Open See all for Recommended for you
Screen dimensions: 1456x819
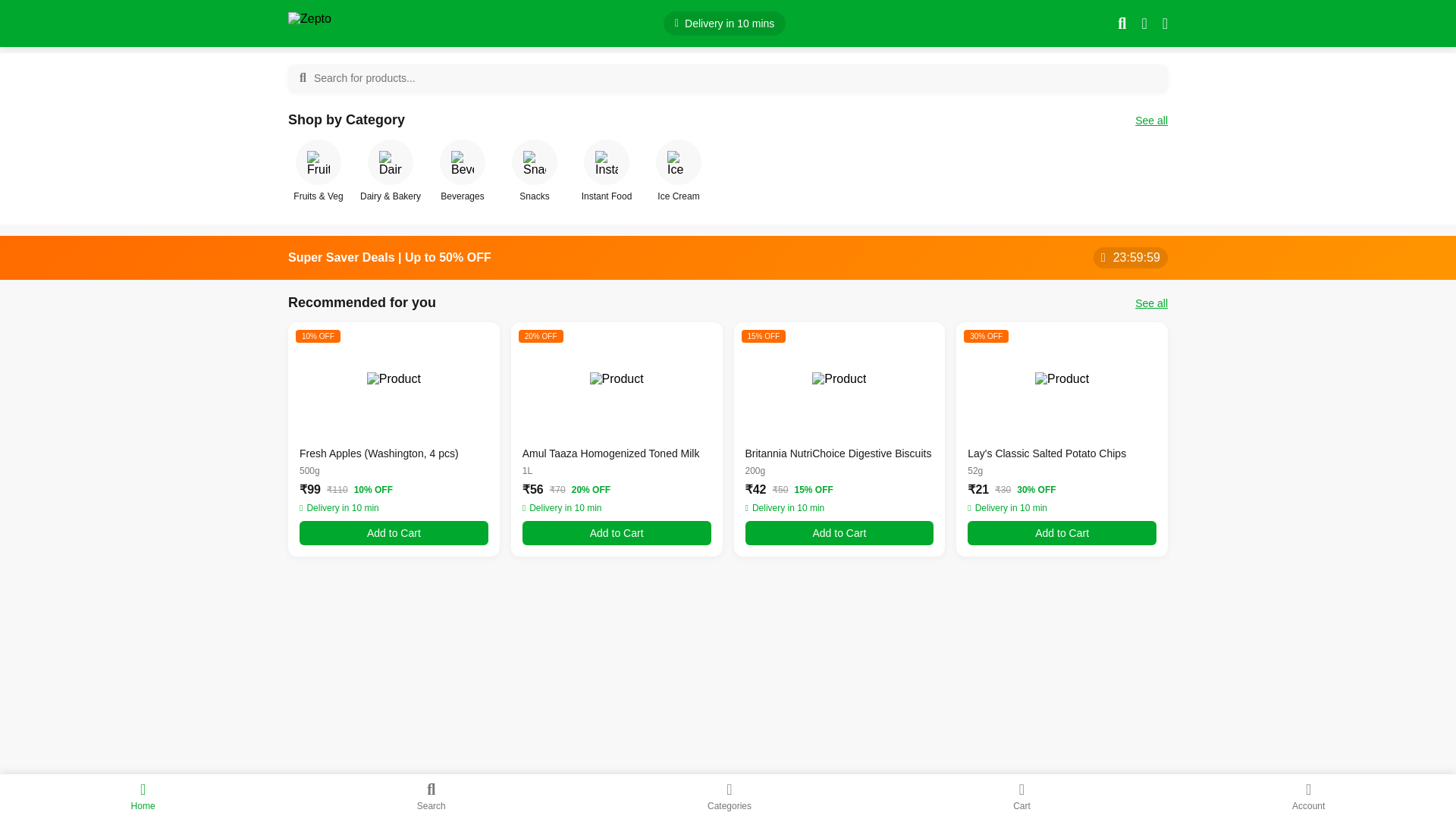click(x=1151, y=303)
